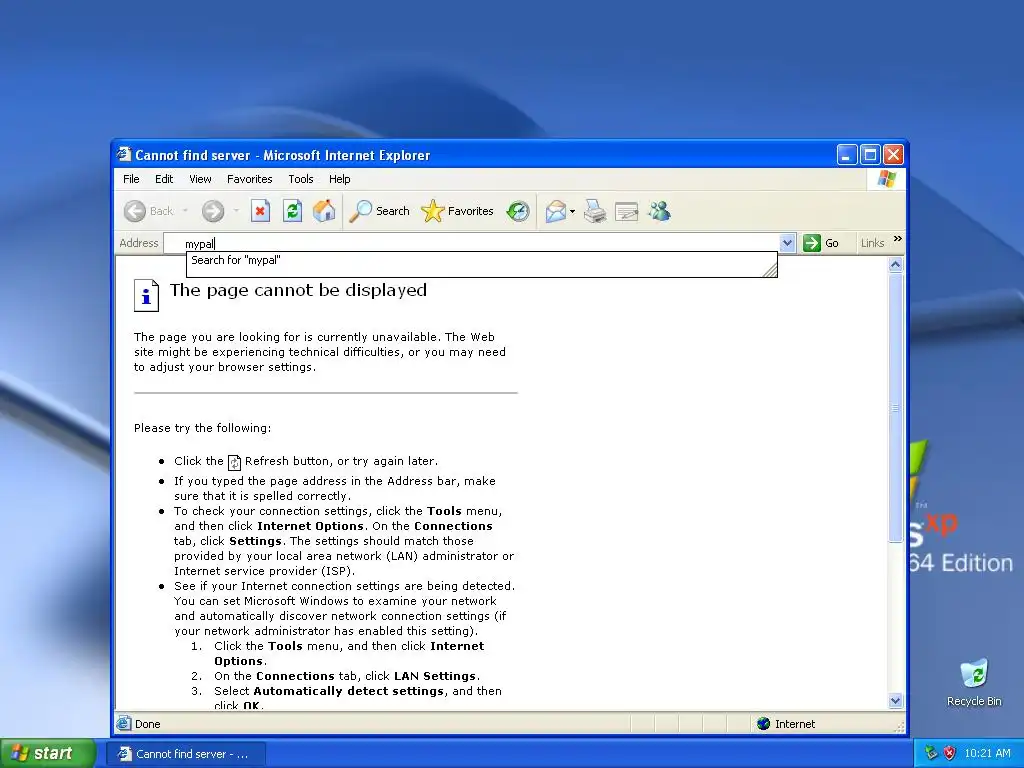Viewport: 1024px width, 768px height.
Task: Click the info icon beside the error heading
Action: click(146, 296)
